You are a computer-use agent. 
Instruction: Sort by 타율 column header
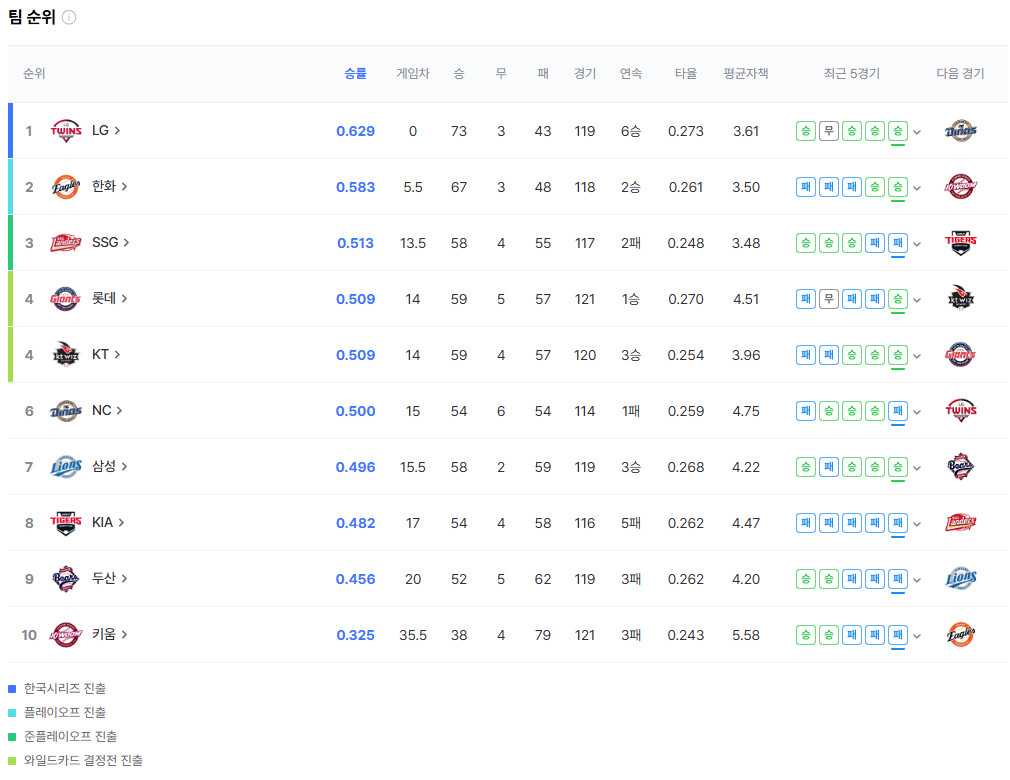pos(685,74)
